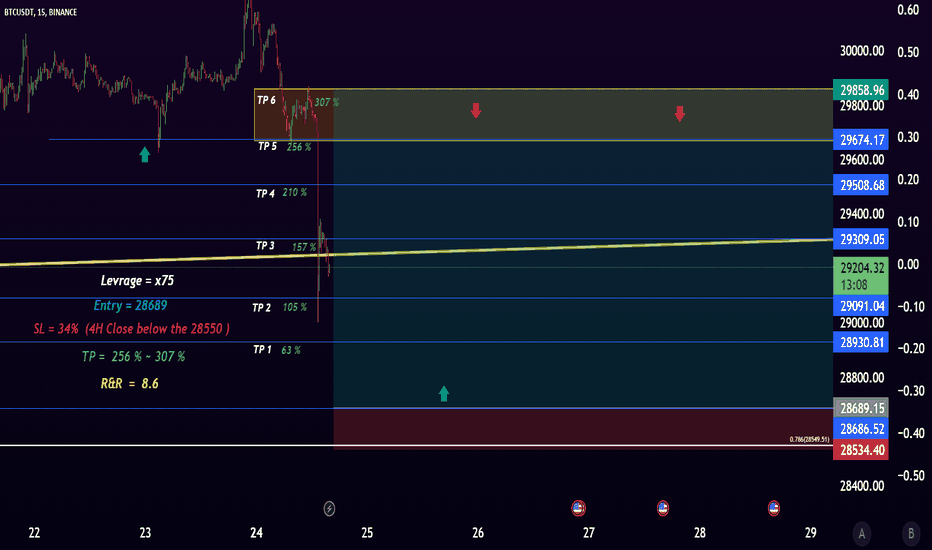Select the SL = 34% stop loss note
This screenshot has width=932, height=550.
pyautogui.click(x=131, y=329)
